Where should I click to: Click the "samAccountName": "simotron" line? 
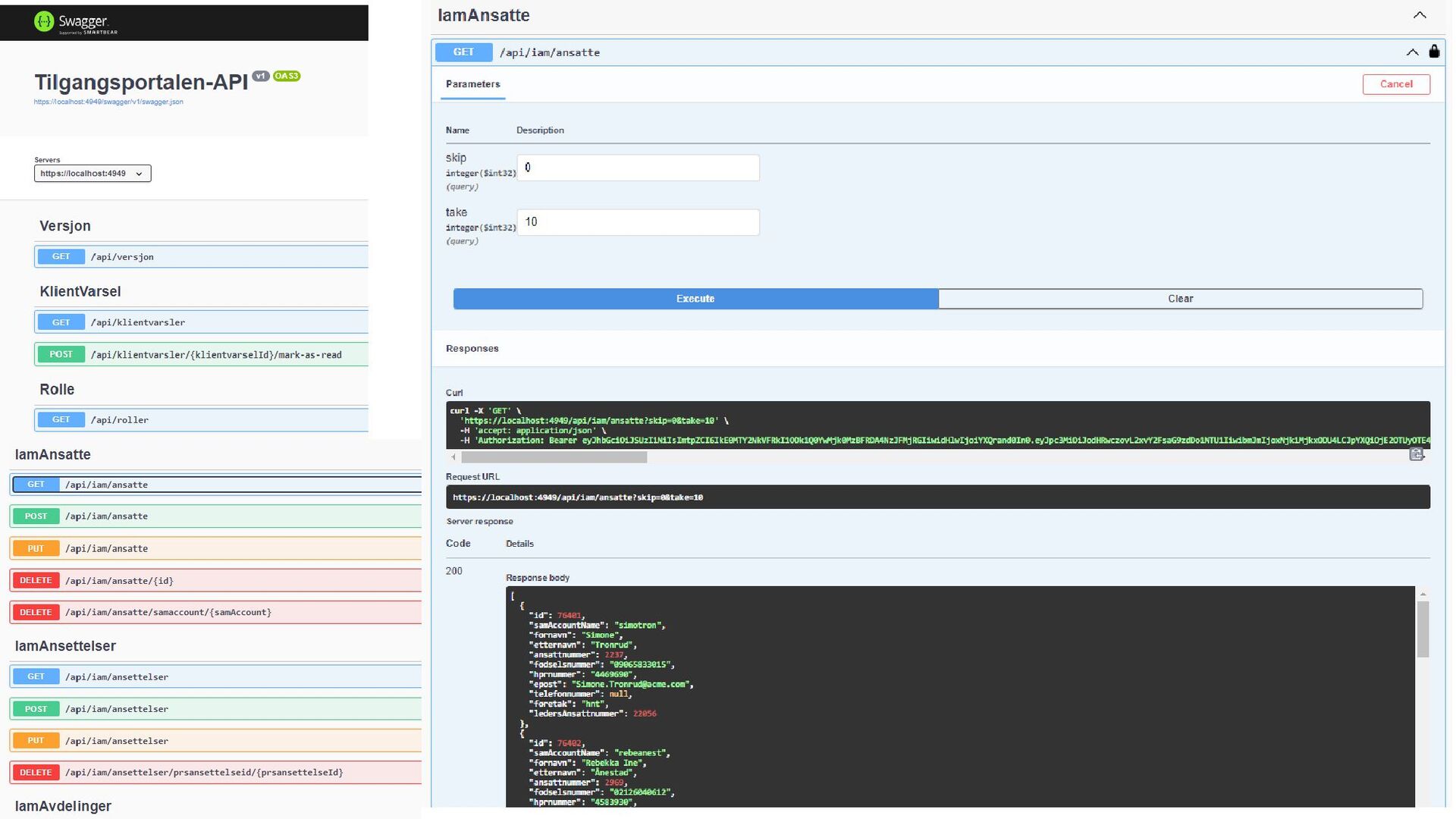point(597,626)
